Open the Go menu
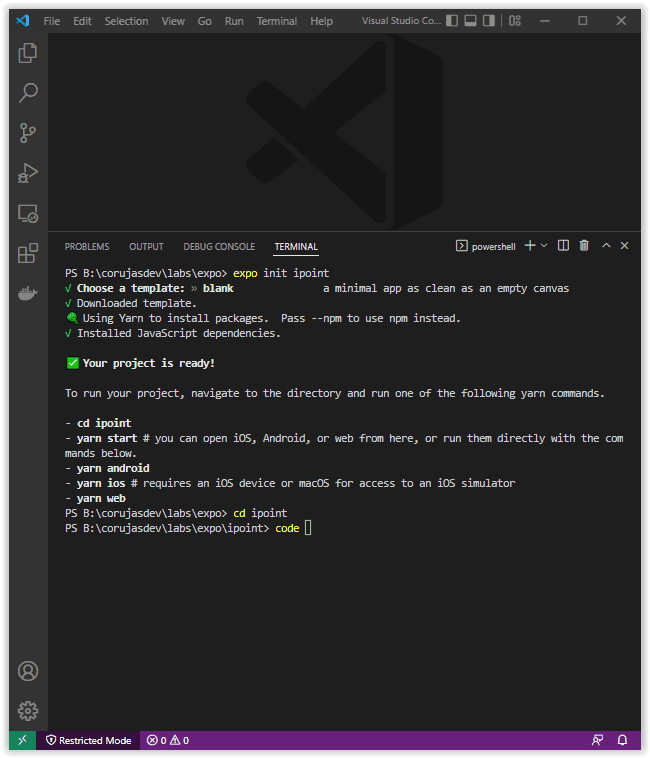The width and height of the screenshot is (650, 758). pos(204,21)
